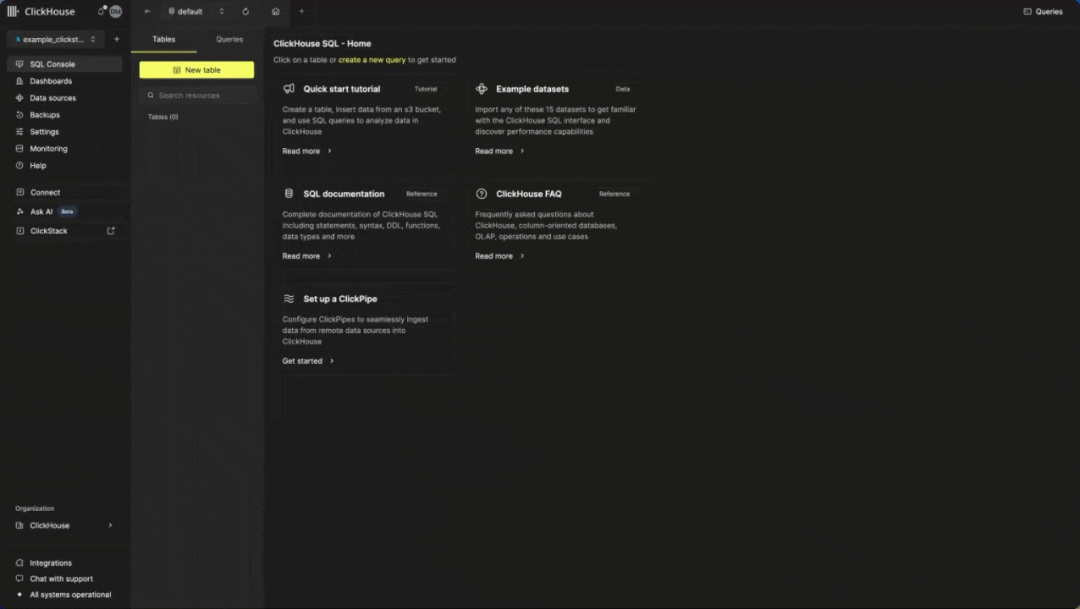Open a new query tab with plus icon

tap(302, 11)
